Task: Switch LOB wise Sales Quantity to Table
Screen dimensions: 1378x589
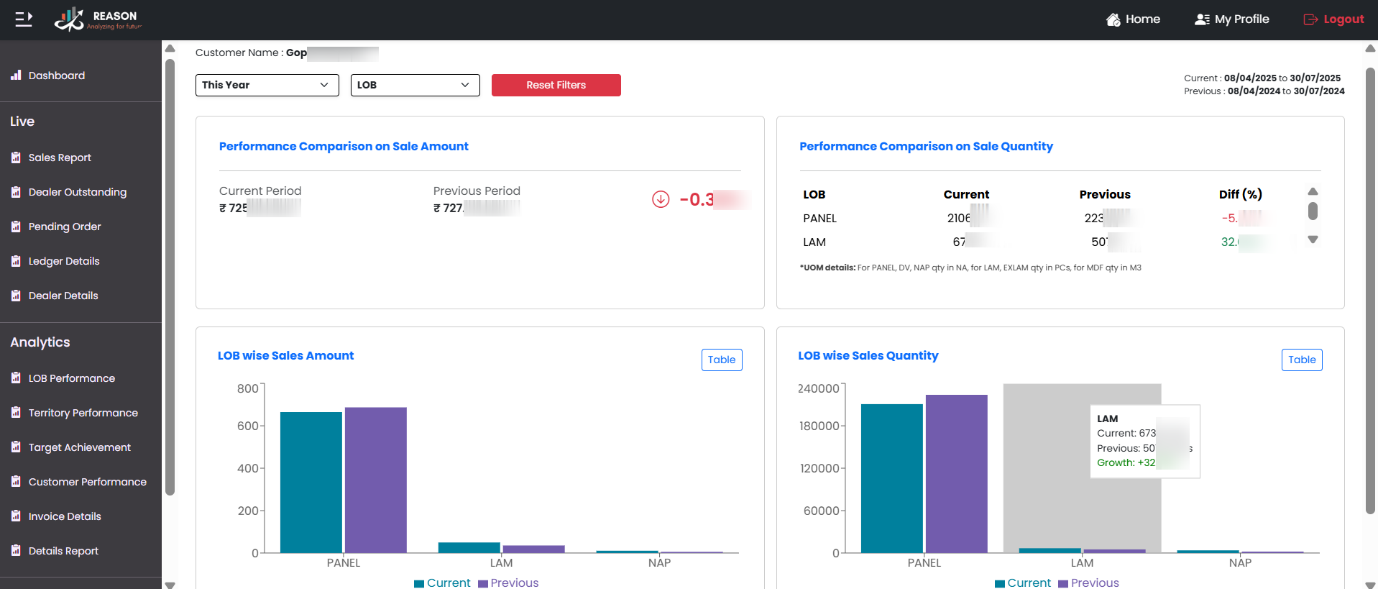Action: pyautogui.click(x=1301, y=360)
